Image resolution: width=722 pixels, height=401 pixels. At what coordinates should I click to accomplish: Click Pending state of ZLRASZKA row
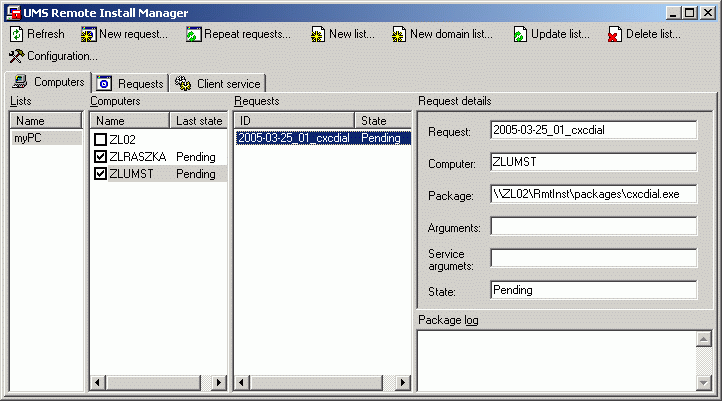click(196, 157)
